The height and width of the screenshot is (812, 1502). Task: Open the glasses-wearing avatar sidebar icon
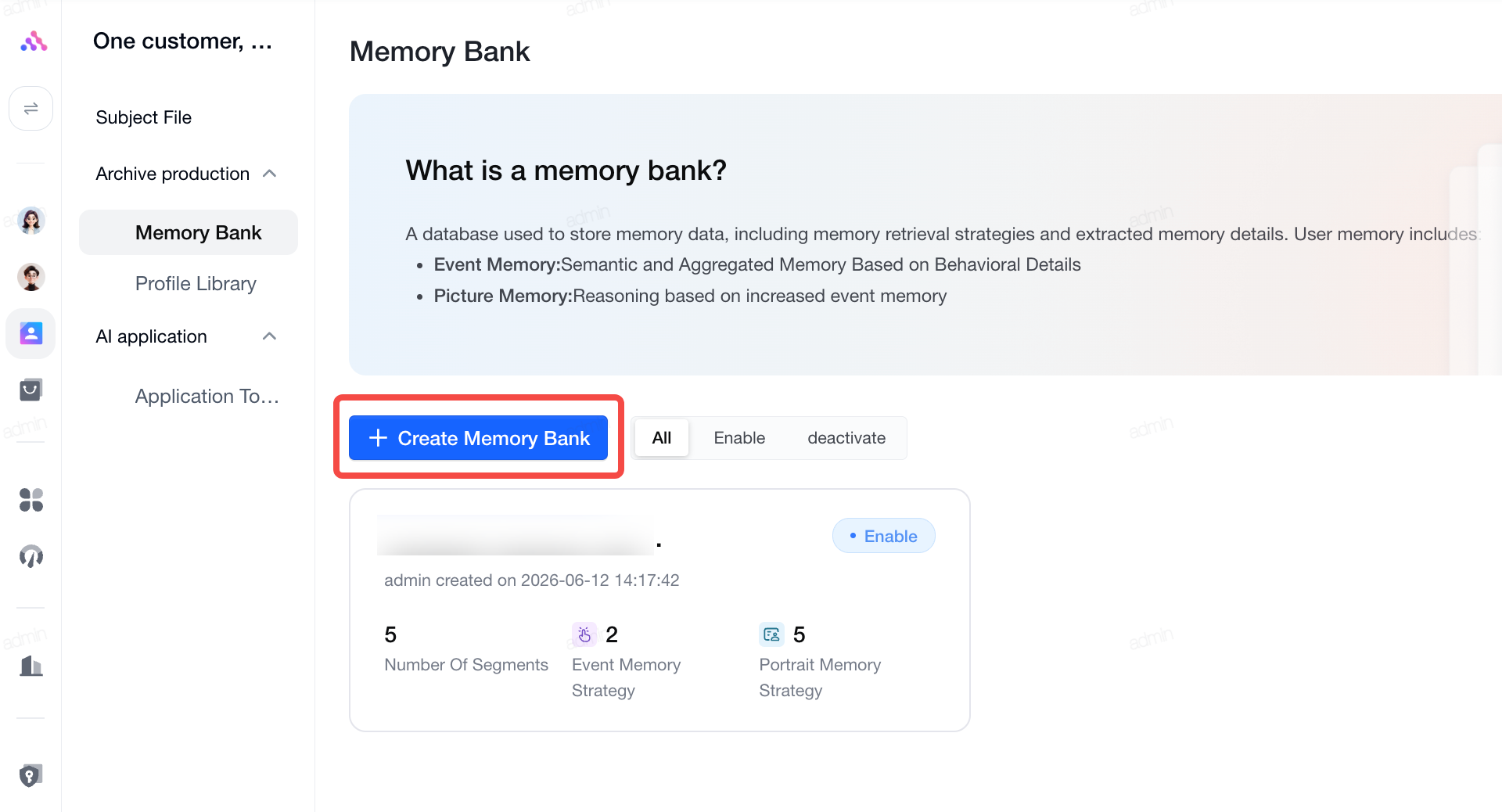coord(31,277)
